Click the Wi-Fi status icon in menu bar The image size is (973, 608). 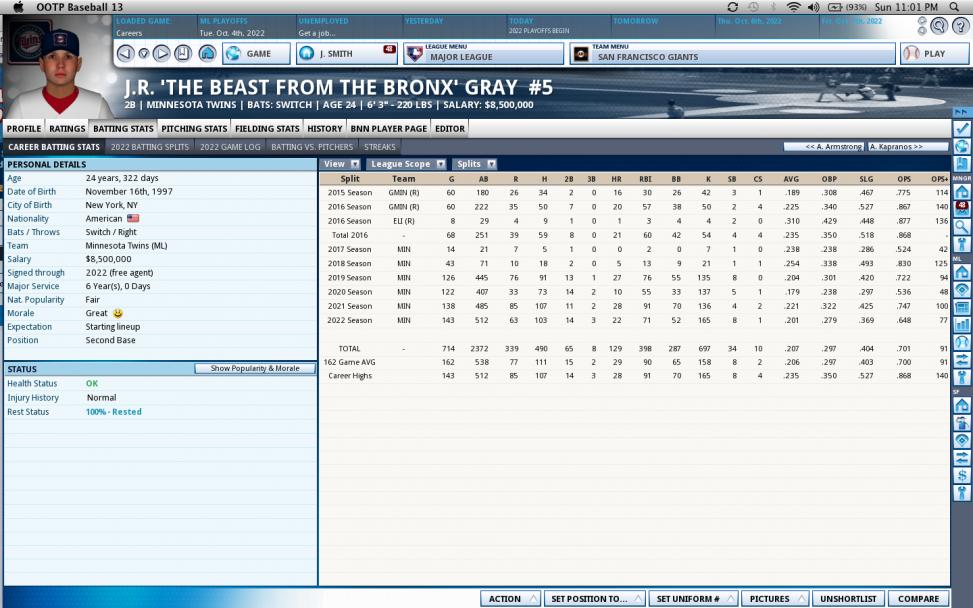point(793,7)
